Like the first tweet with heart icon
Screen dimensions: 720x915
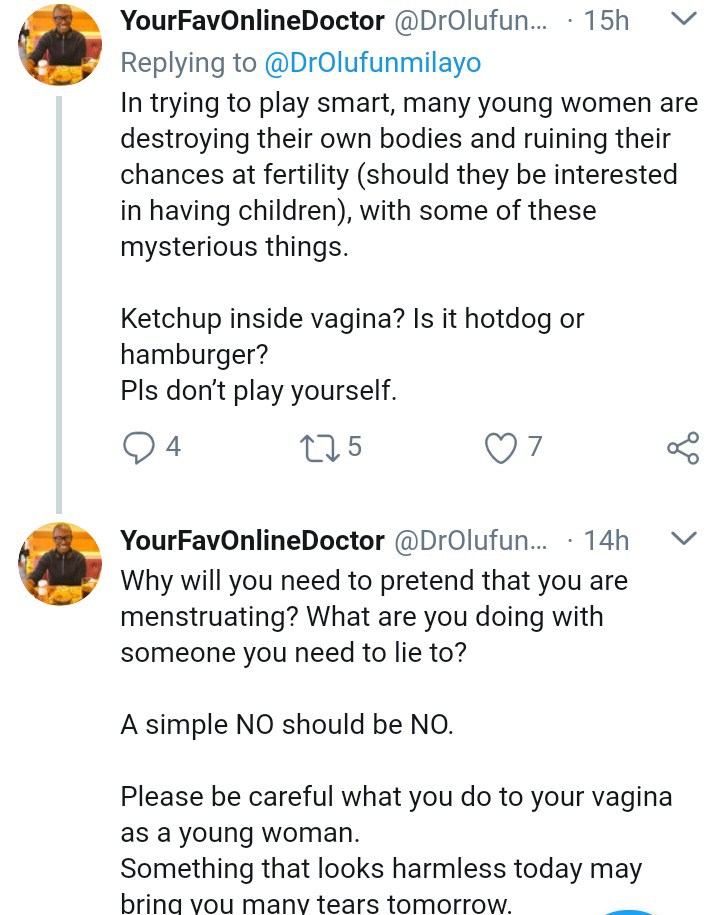pyautogui.click(x=499, y=447)
